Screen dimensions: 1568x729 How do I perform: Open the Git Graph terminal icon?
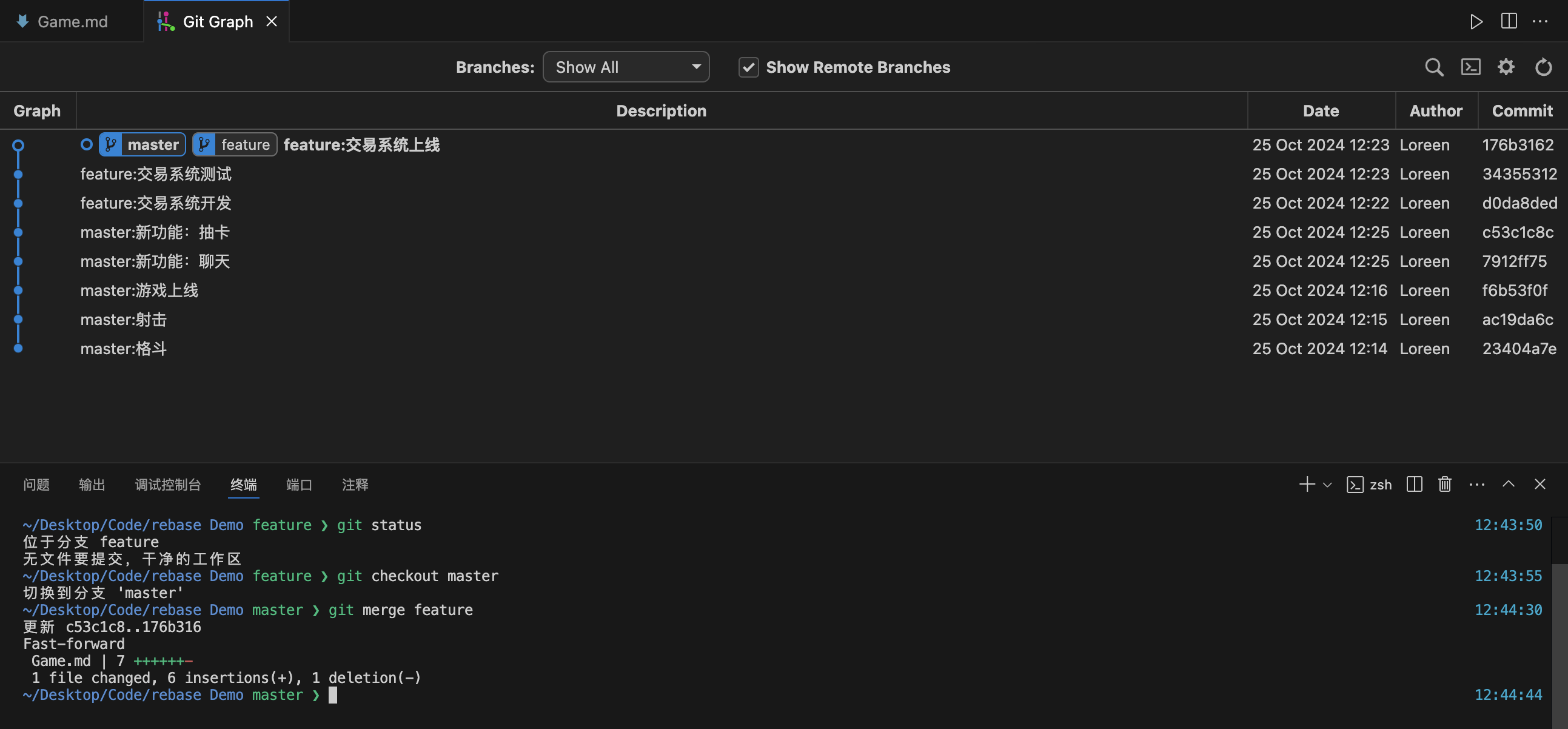click(x=1470, y=67)
